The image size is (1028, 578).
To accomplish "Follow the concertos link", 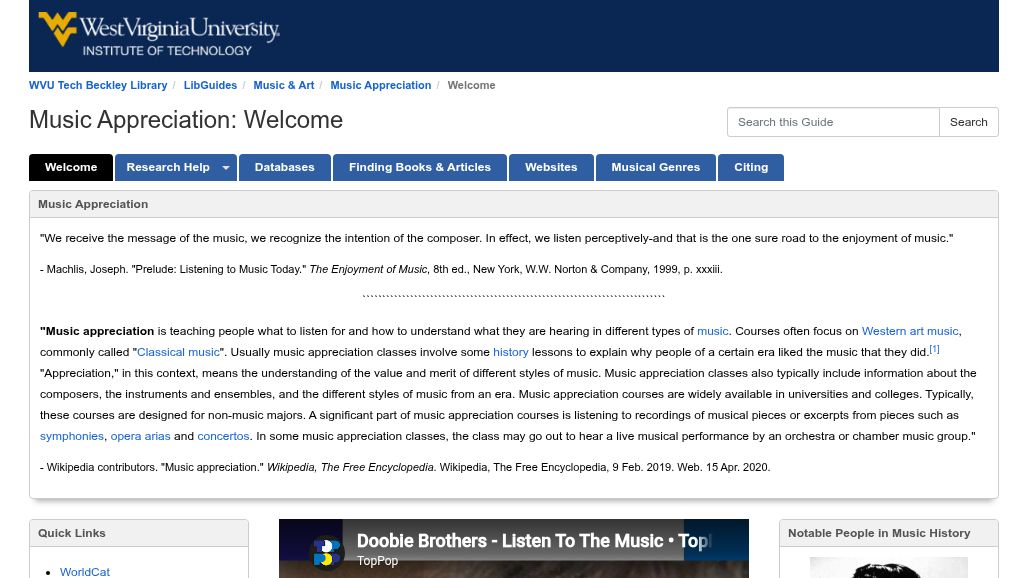I will (224, 436).
